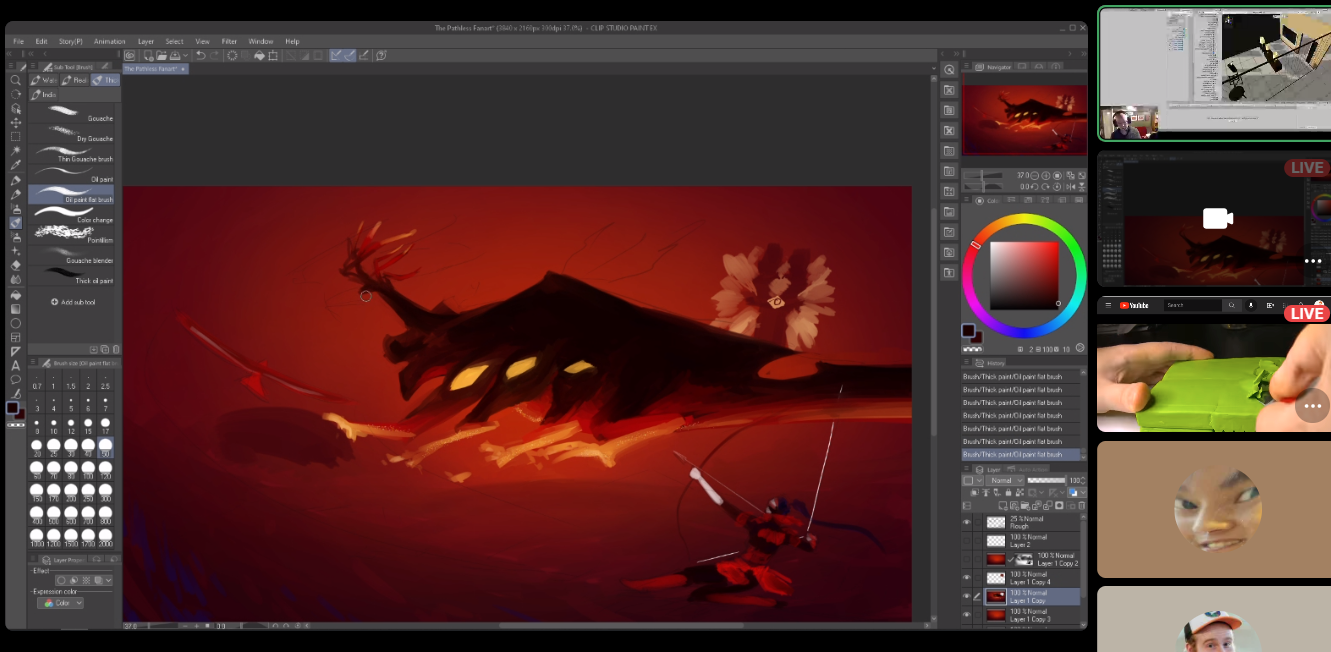Click the Open file folder icon
Viewport: 1331px width, 652px height.
[x=161, y=55]
